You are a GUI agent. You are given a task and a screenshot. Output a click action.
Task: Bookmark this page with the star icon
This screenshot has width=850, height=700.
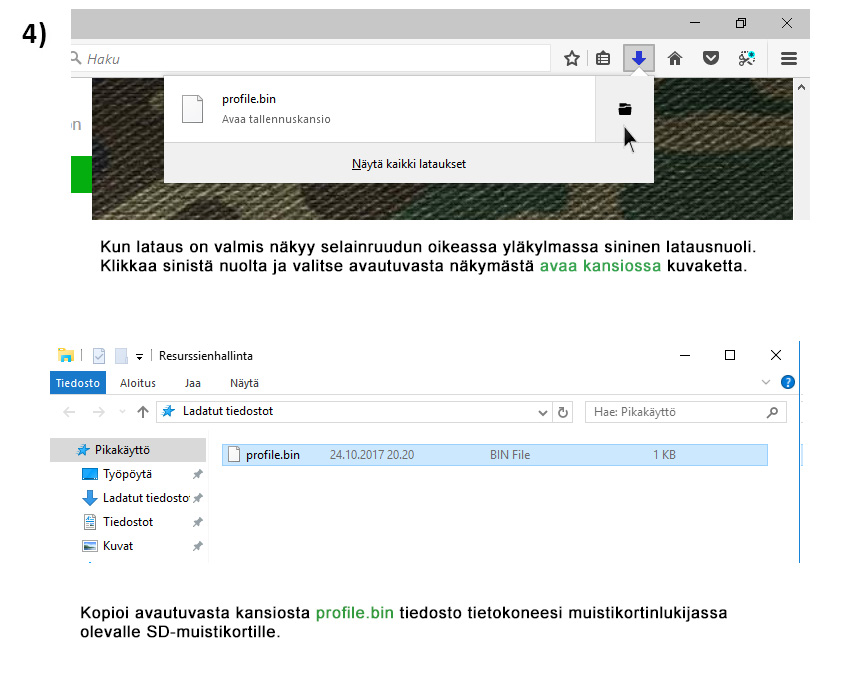571,59
